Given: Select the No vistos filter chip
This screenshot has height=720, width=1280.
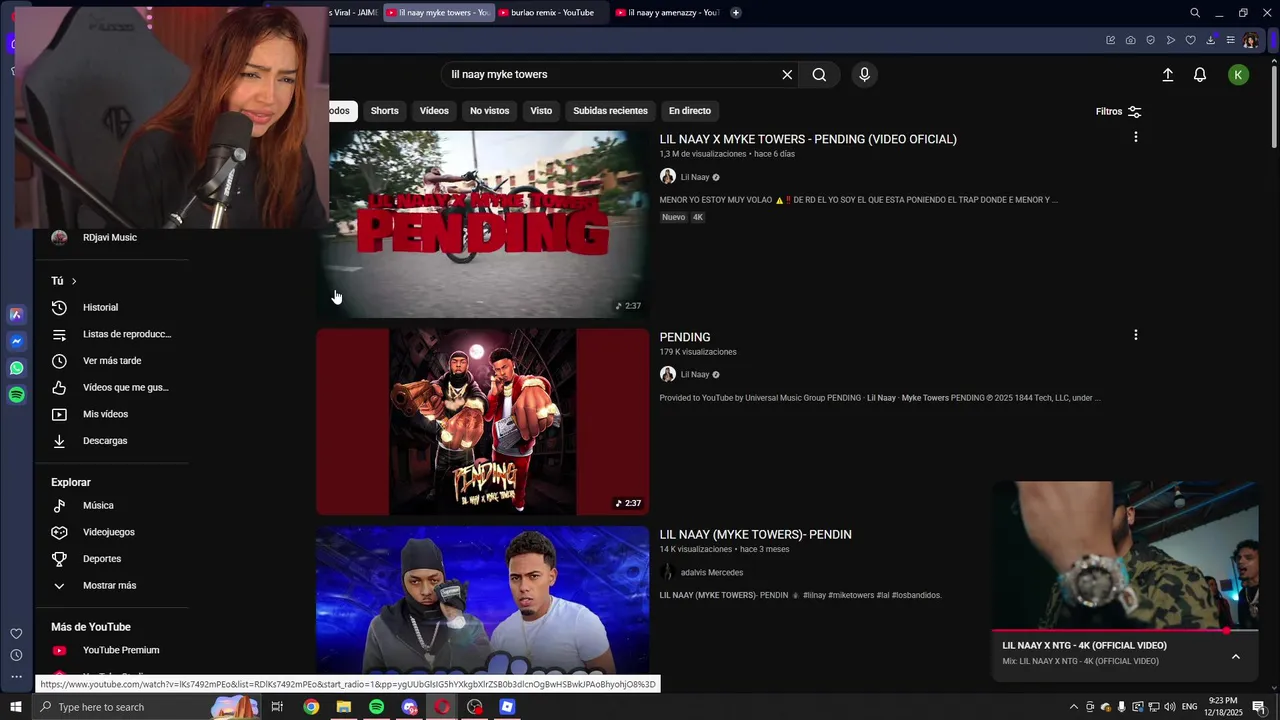Looking at the screenshot, I should click(x=489, y=111).
